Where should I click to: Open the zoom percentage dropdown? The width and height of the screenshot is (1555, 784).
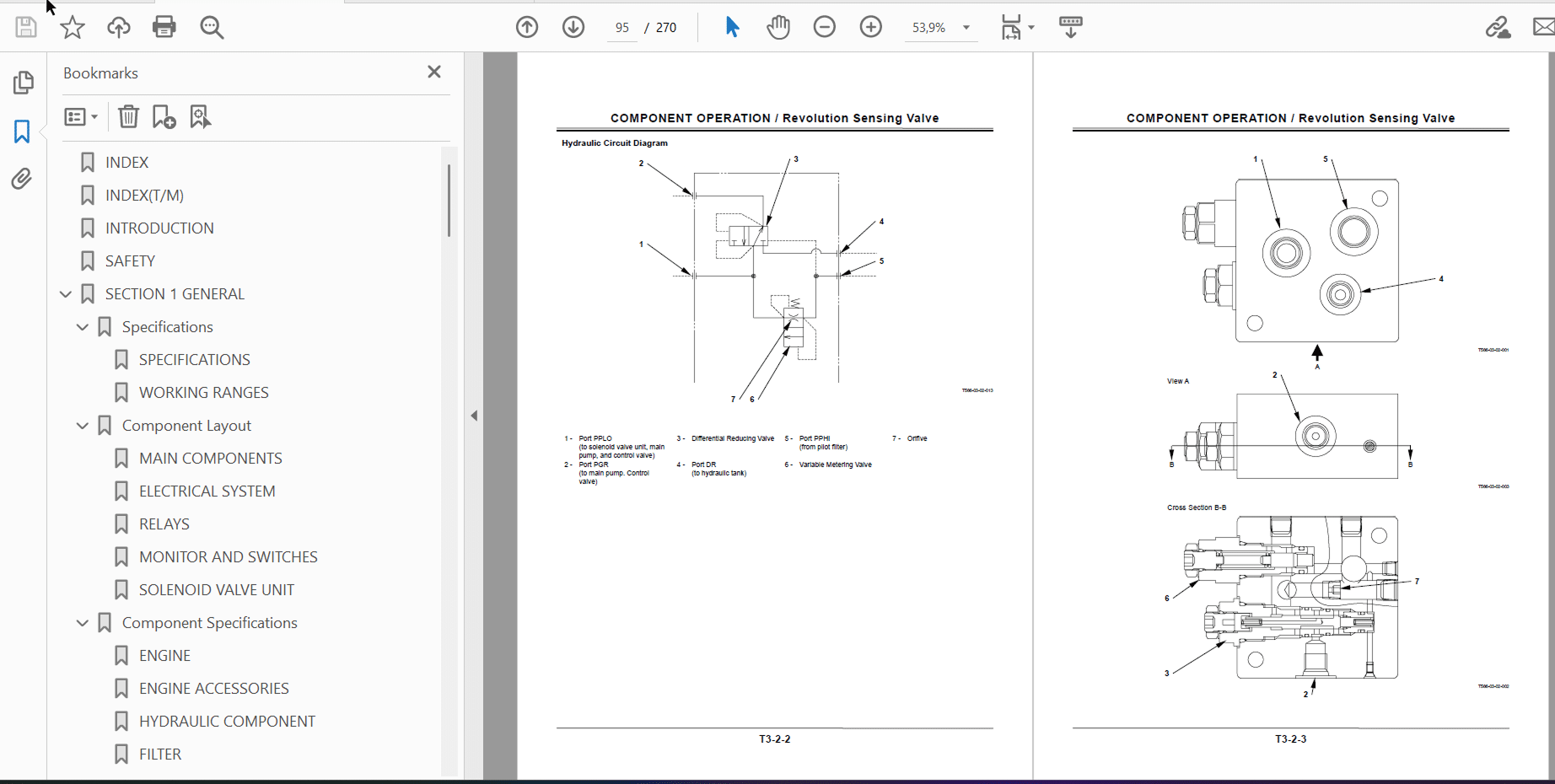[x=966, y=27]
